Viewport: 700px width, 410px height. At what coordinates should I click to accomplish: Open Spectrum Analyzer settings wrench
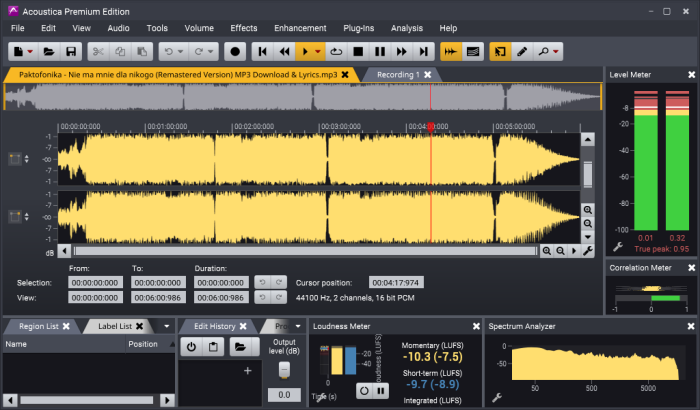click(x=497, y=397)
